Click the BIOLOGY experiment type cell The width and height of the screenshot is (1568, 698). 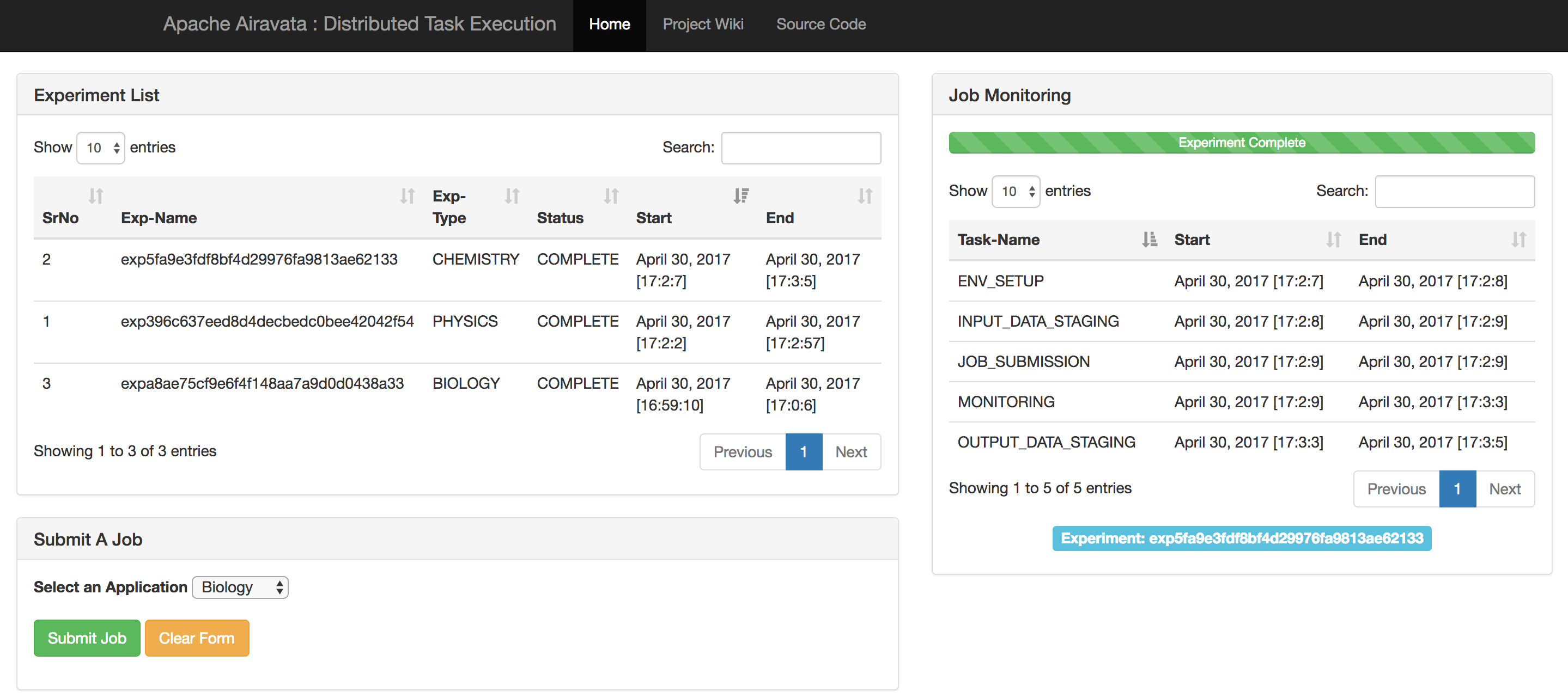point(466,384)
